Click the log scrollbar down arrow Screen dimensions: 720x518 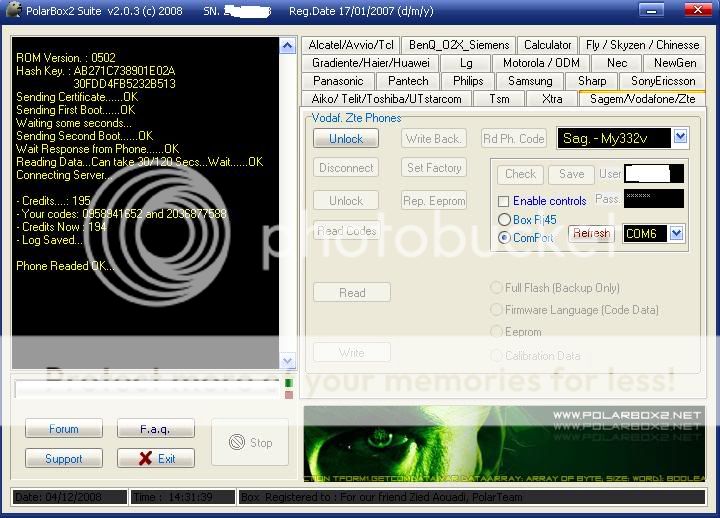(287, 361)
